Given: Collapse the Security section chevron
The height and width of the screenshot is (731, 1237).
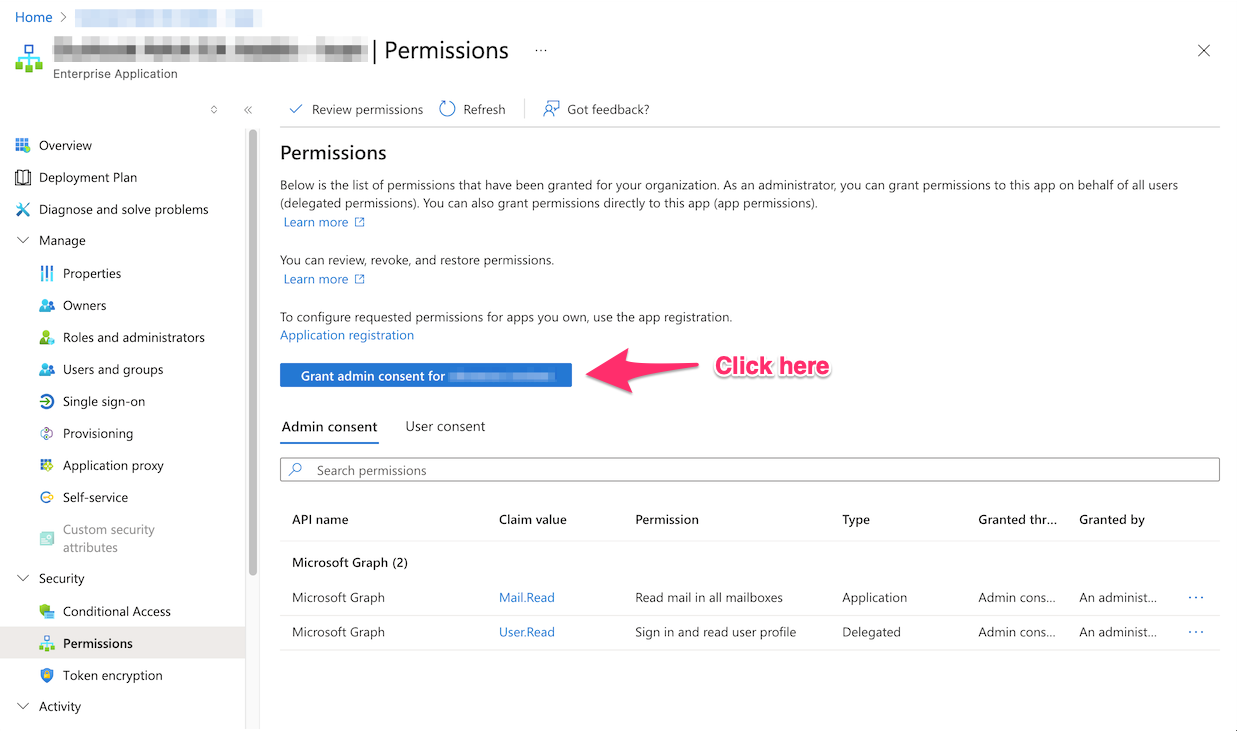Looking at the screenshot, I should click(x=23, y=578).
